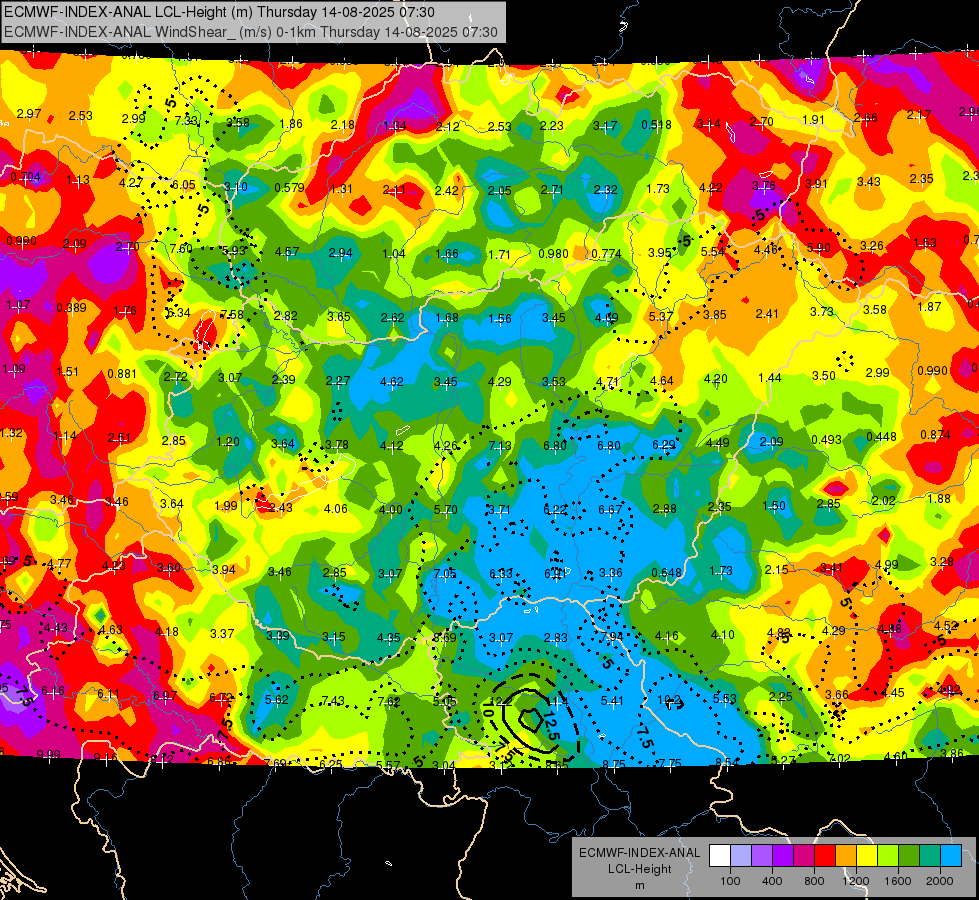Click the legend unit label 'm'
Viewport: 979px width, 900px height.
tap(639, 885)
